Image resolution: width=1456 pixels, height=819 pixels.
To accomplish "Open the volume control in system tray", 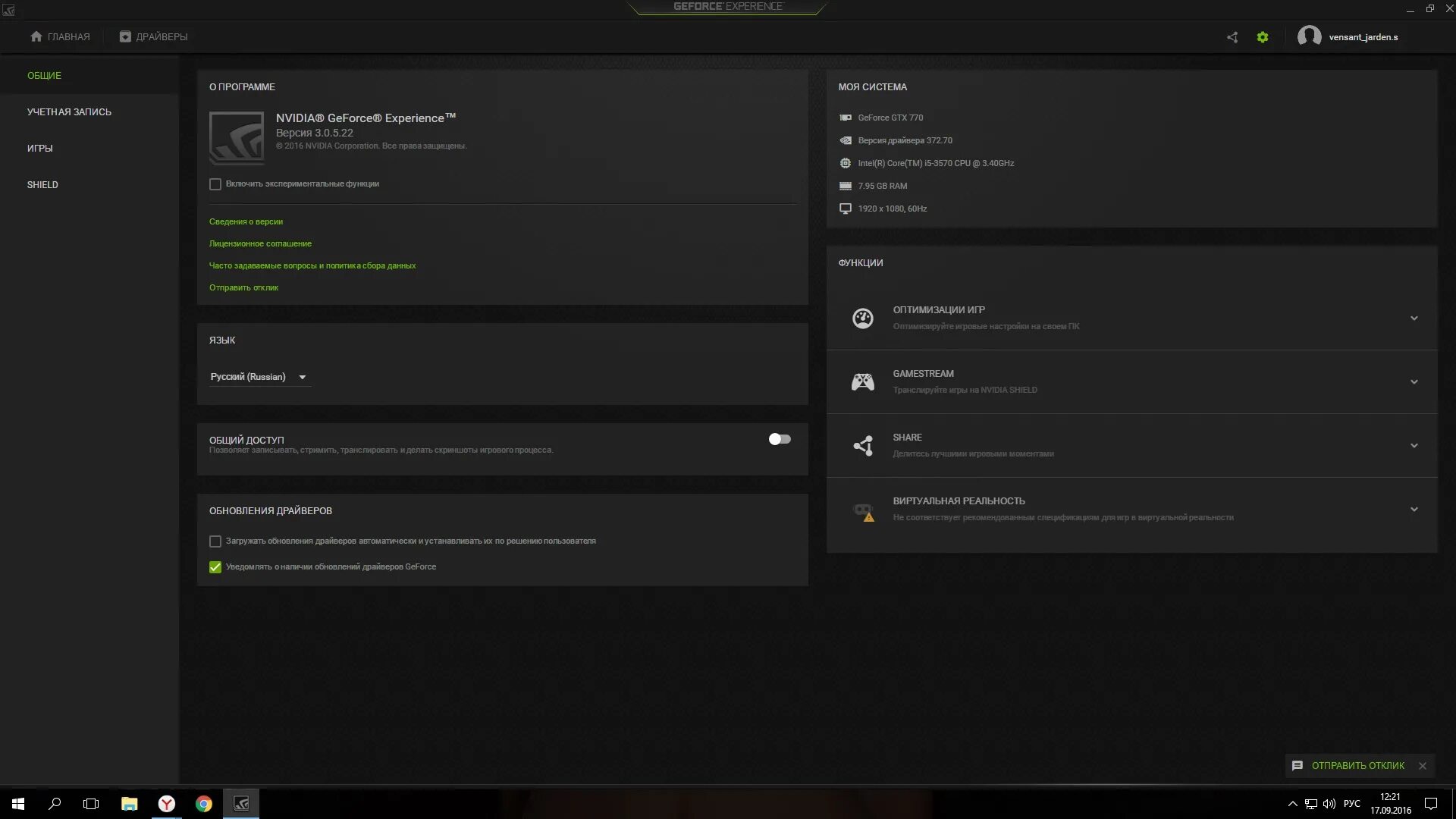I will pyautogui.click(x=1329, y=804).
